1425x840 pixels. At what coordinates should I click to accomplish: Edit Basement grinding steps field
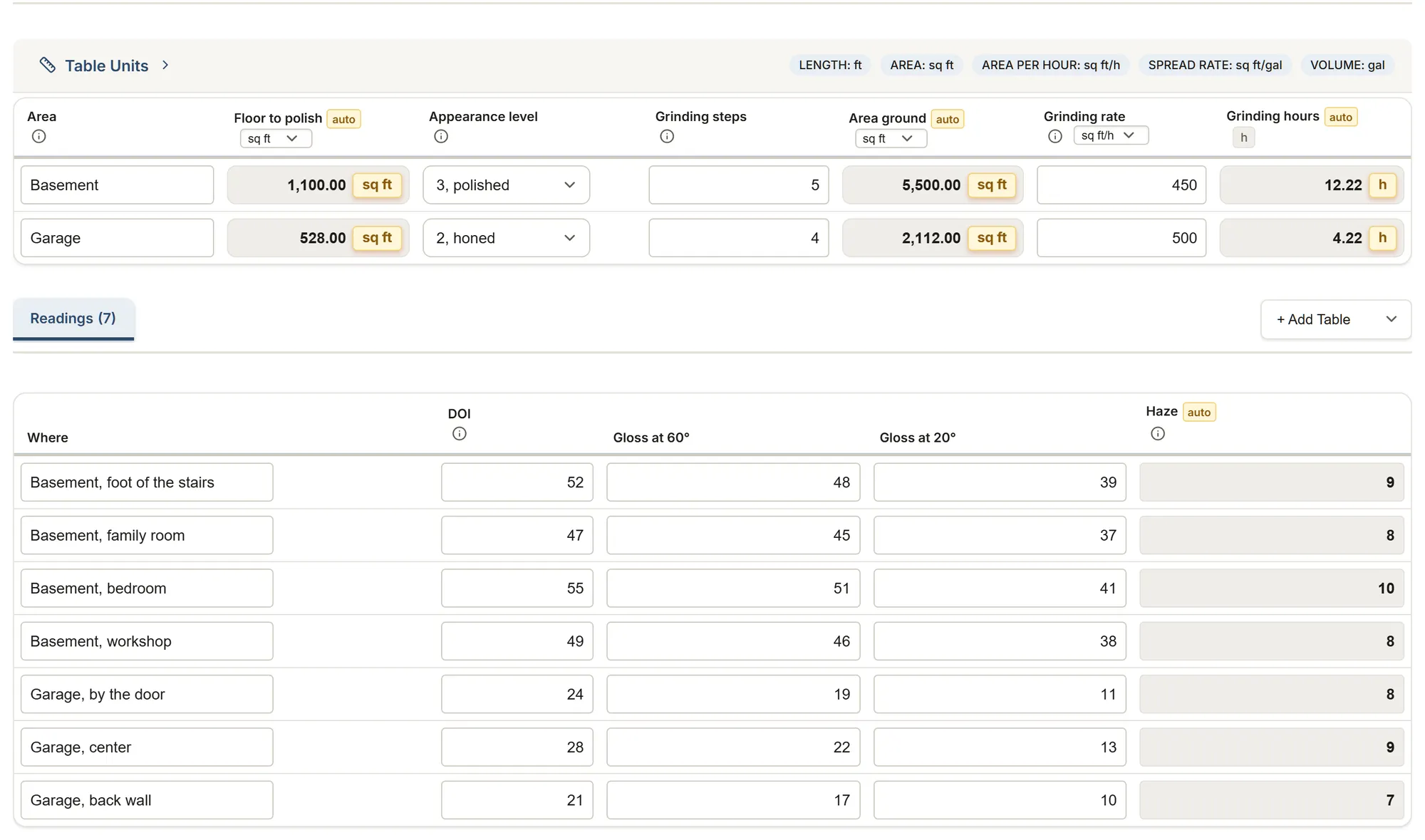[x=739, y=185]
